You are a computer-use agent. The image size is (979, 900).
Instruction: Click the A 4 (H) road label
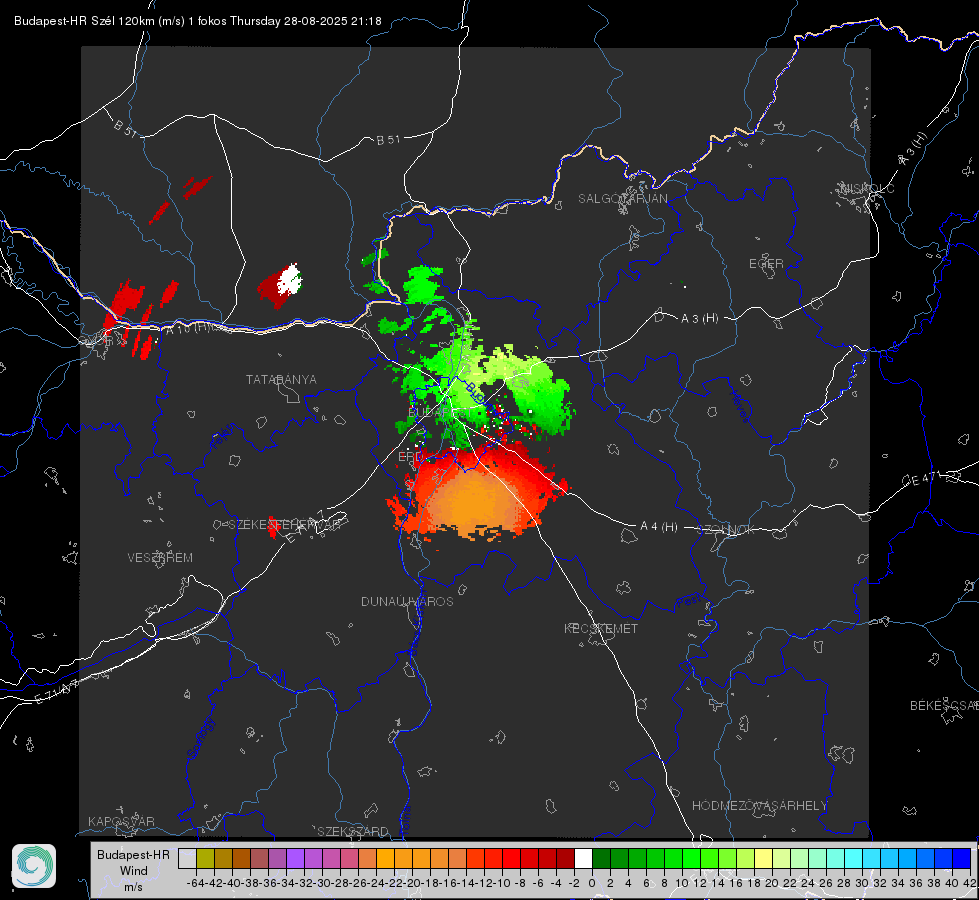[659, 527]
